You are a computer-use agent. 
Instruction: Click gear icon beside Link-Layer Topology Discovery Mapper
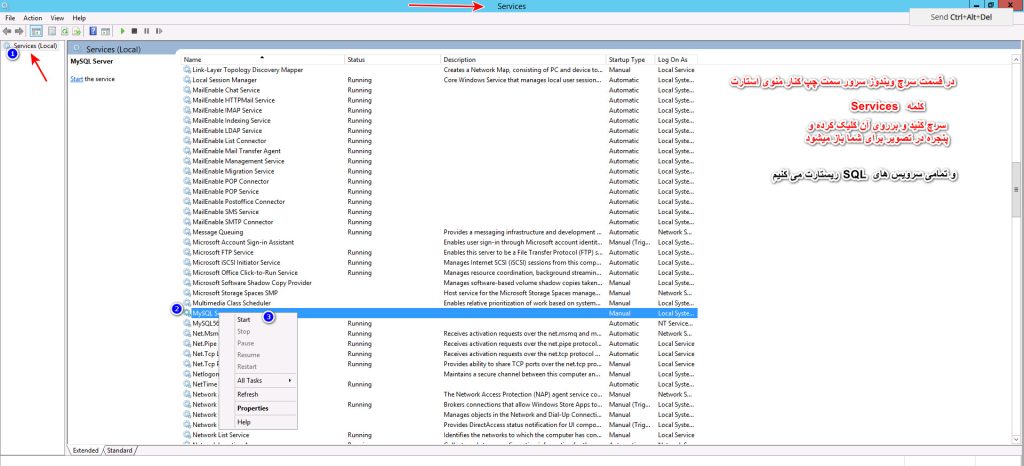(187, 70)
